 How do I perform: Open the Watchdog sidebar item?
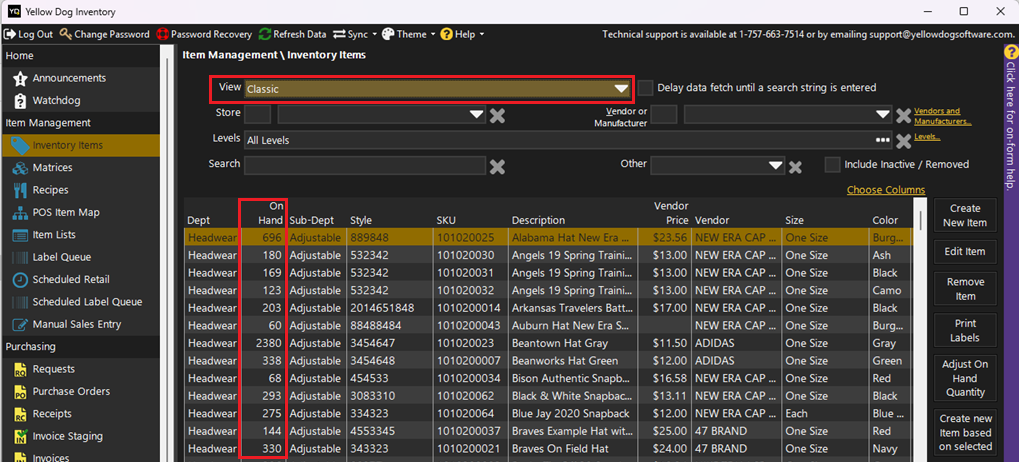click(x=56, y=100)
